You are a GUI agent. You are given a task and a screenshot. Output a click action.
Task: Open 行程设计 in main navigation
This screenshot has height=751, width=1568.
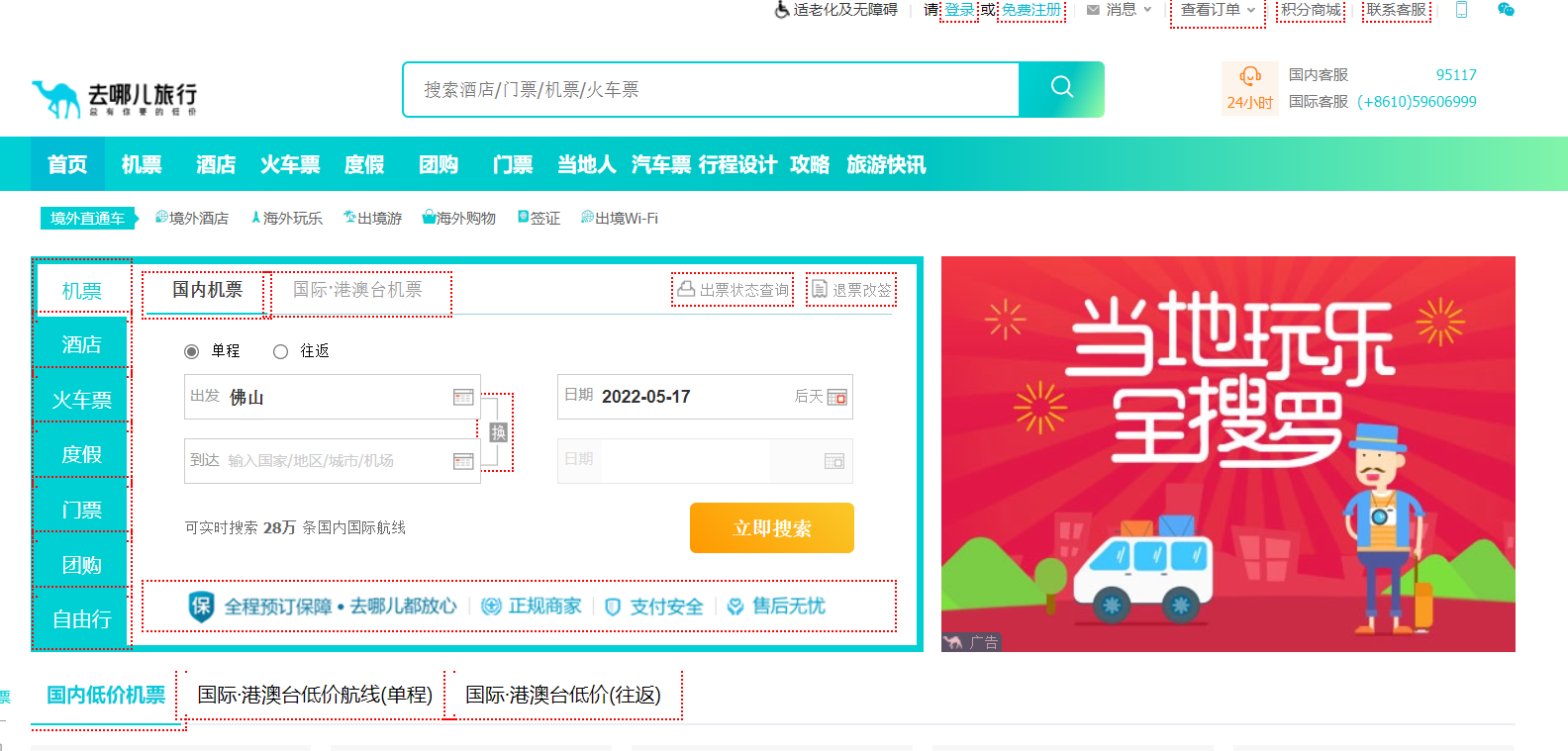click(737, 164)
